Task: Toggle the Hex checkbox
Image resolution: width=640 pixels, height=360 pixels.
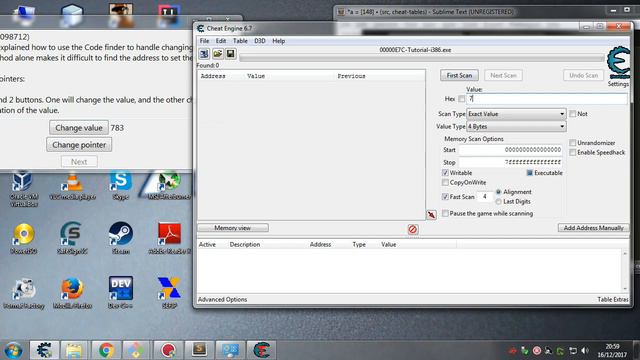Action: (461, 99)
